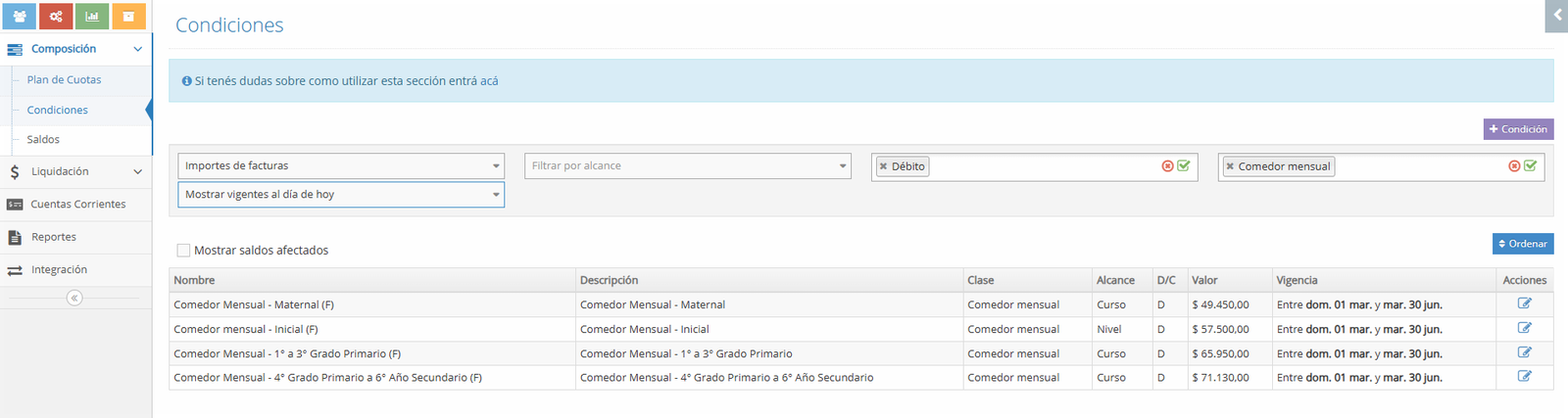Image resolution: width=1568 pixels, height=418 pixels.
Task: Go to Saldos in the sidebar
Action: (x=43, y=140)
